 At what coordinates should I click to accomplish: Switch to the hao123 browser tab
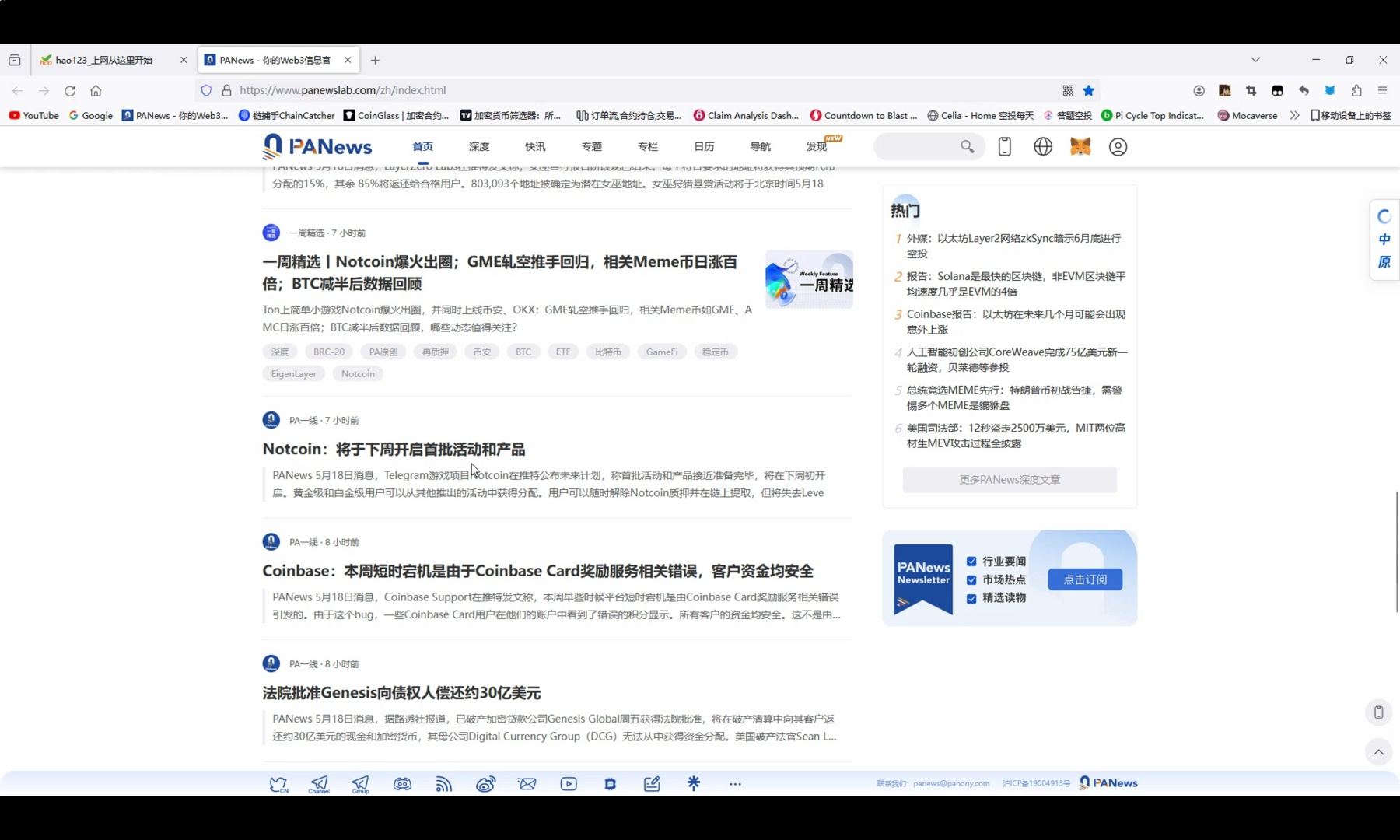pyautogui.click(x=113, y=60)
